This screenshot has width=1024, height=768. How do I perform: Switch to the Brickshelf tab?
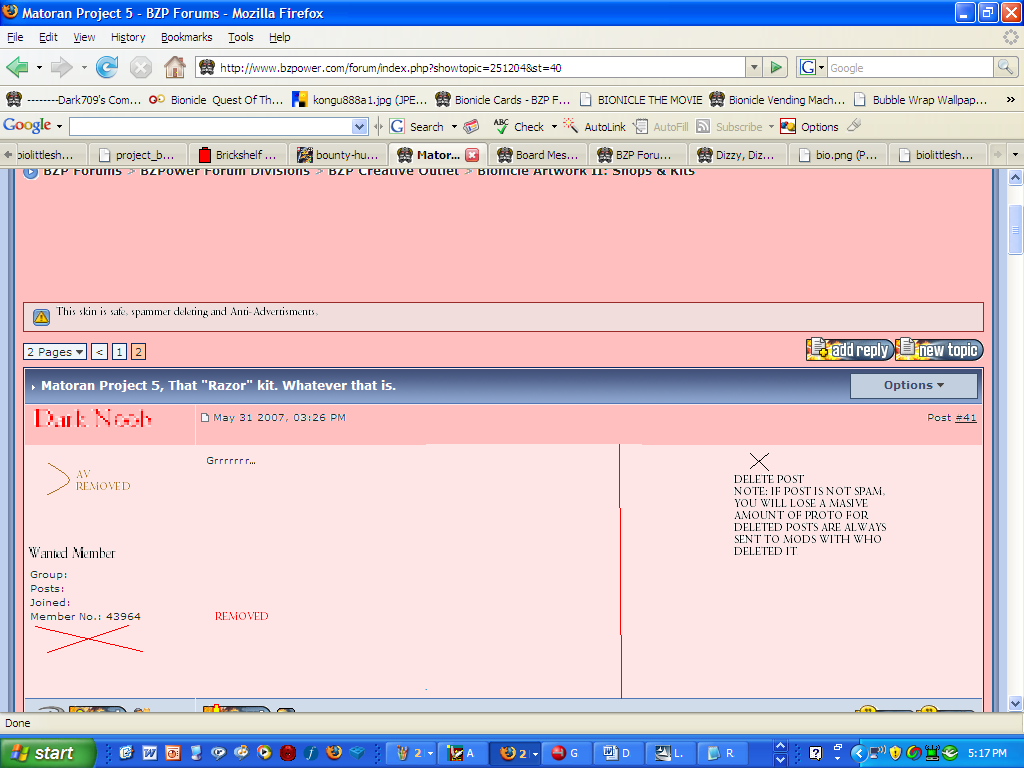coord(238,155)
